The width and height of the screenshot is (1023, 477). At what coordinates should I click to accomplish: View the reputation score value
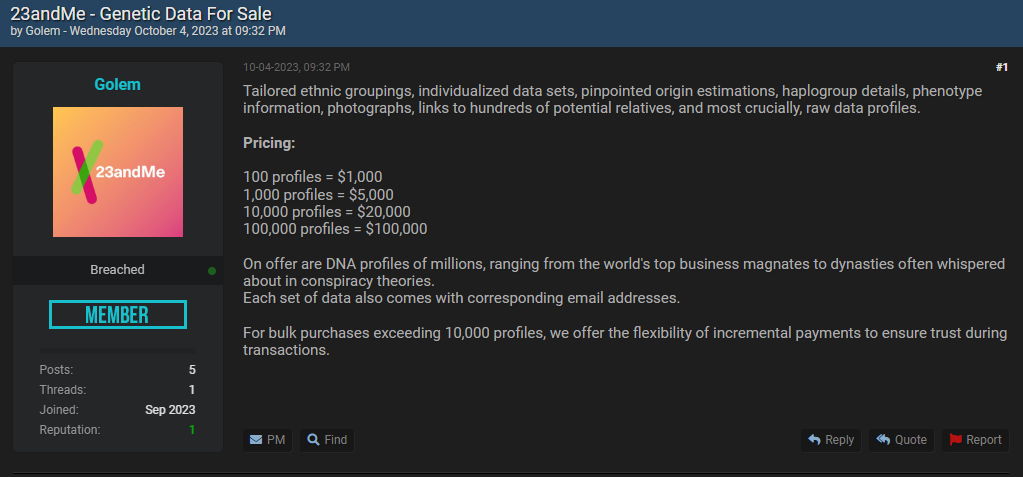(192, 430)
